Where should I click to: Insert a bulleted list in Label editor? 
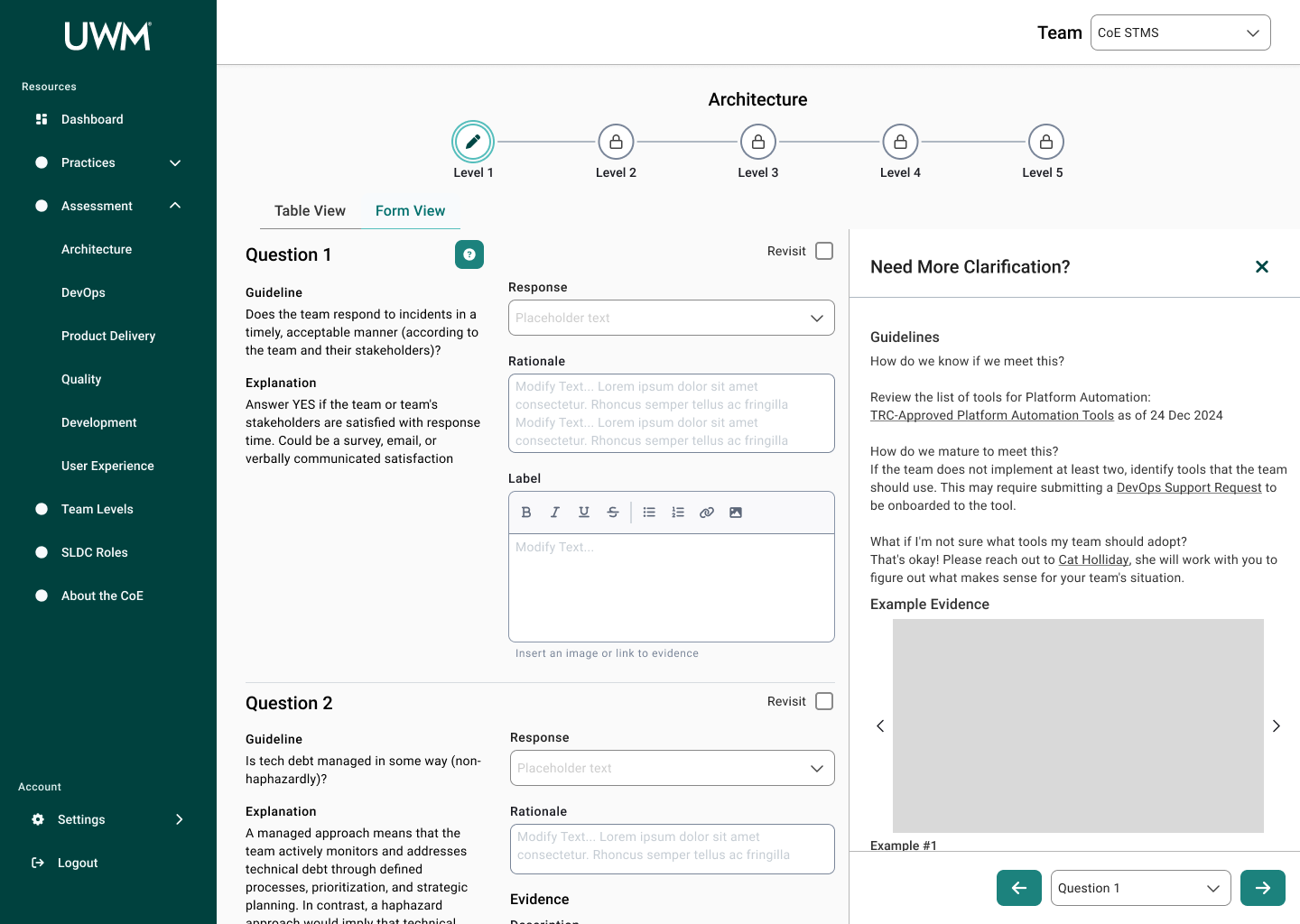649,513
